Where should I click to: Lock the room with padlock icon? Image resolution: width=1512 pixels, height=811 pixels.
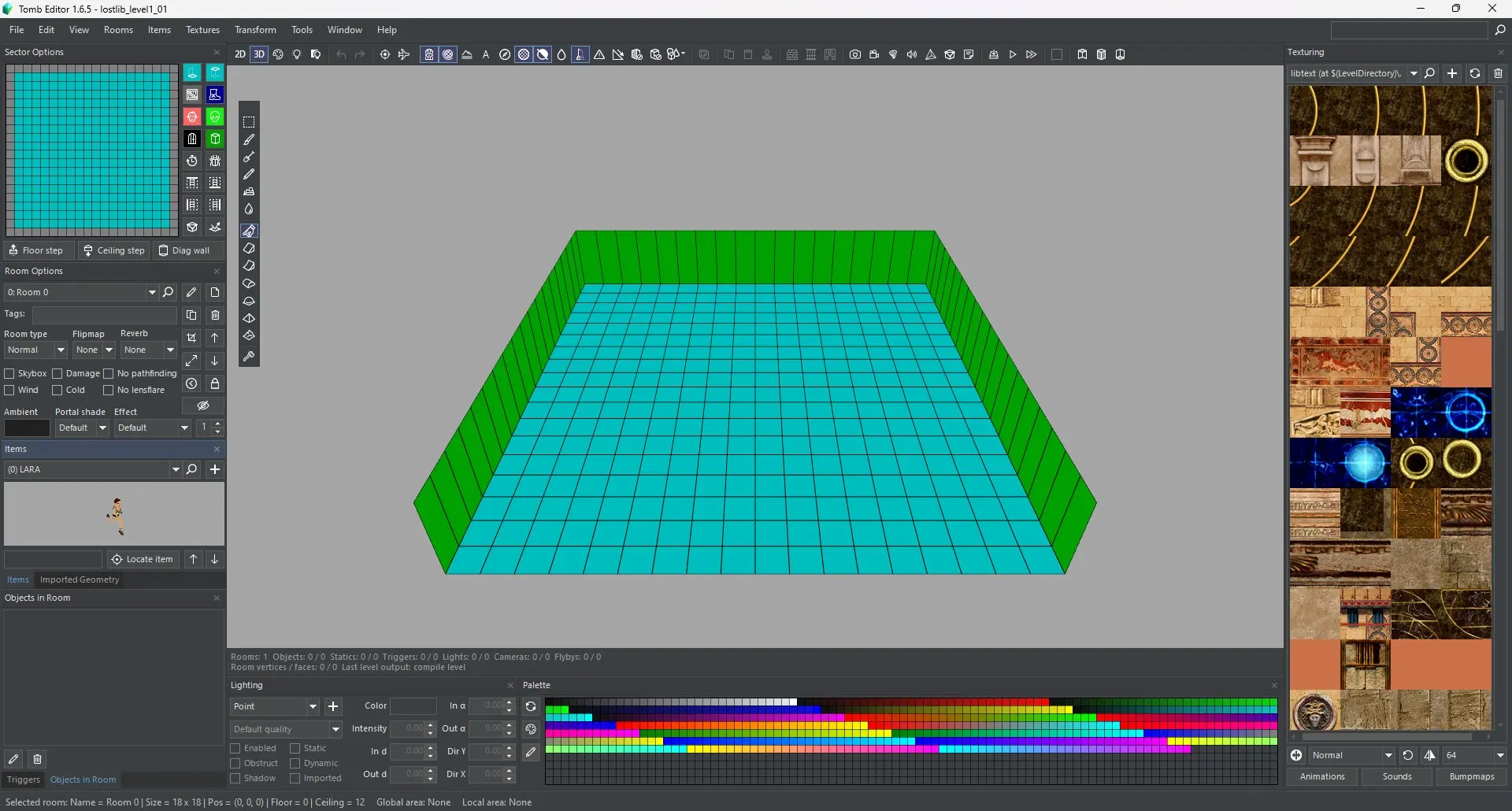(215, 383)
